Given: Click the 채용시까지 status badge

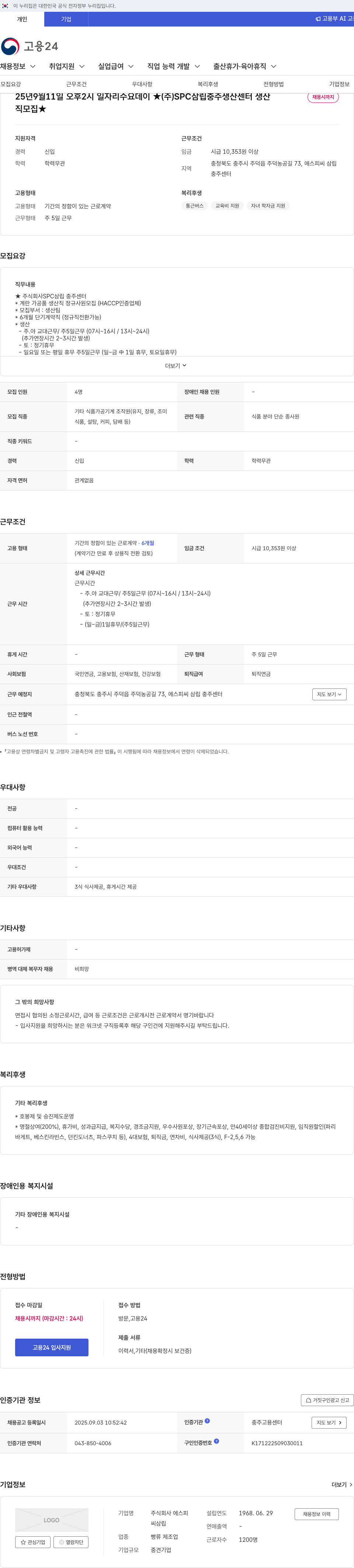Looking at the screenshot, I should coord(323,97).
